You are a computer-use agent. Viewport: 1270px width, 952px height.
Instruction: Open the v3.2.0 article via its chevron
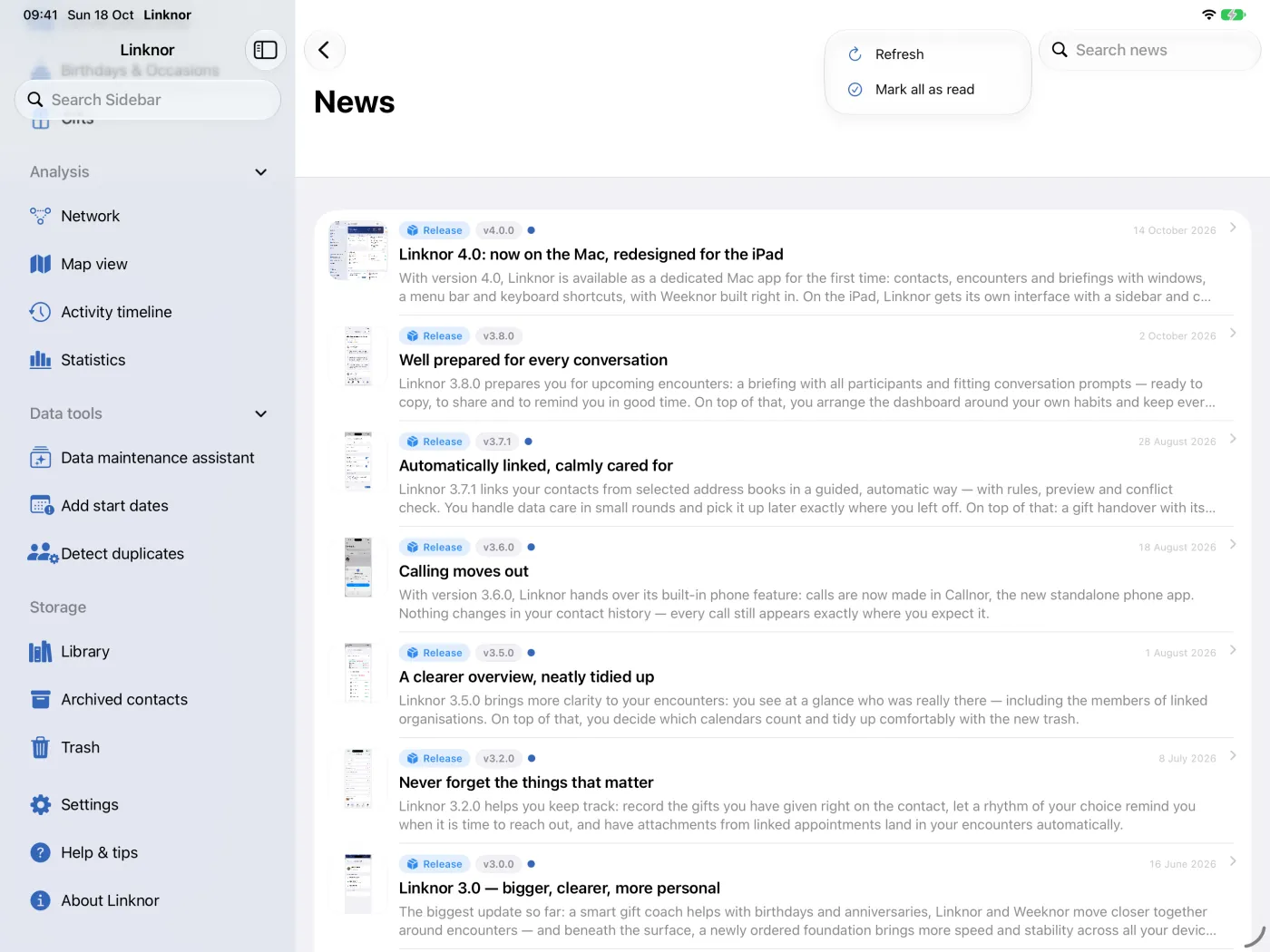pyautogui.click(x=1233, y=755)
